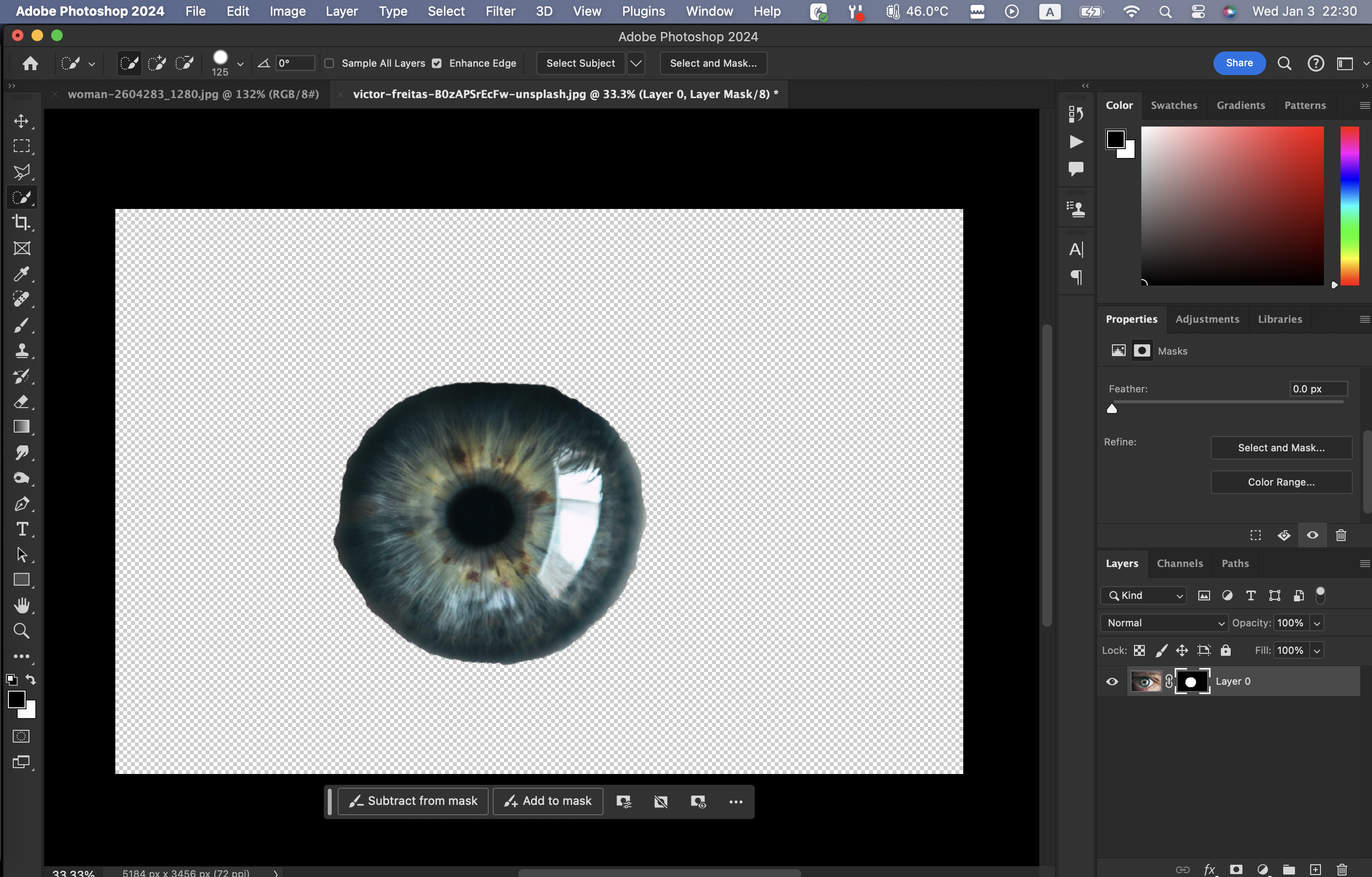The image size is (1372, 877).
Task: Select the Eraser tool
Action: (x=21, y=402)
